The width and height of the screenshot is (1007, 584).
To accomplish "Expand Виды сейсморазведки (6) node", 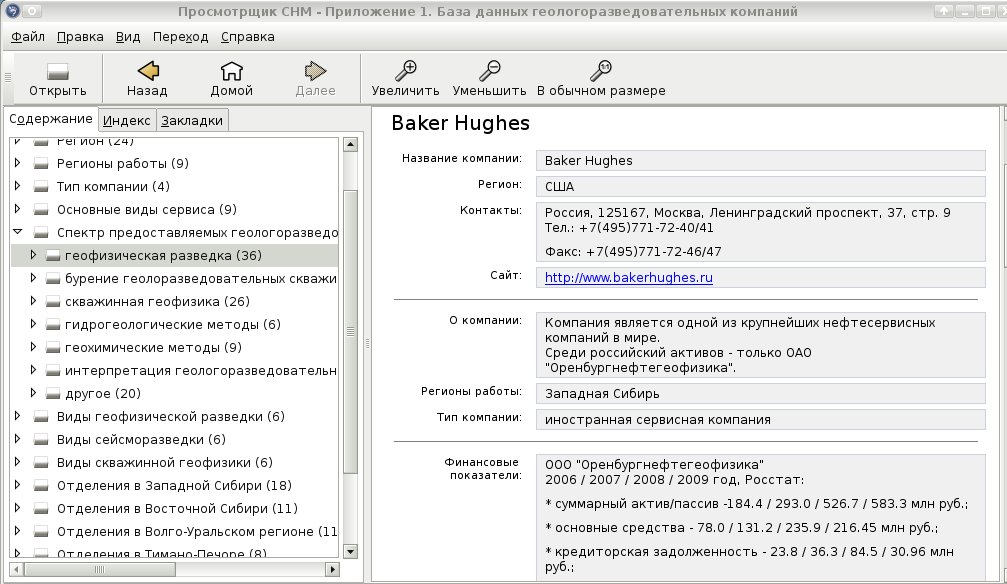I will (x=17, y=439).
